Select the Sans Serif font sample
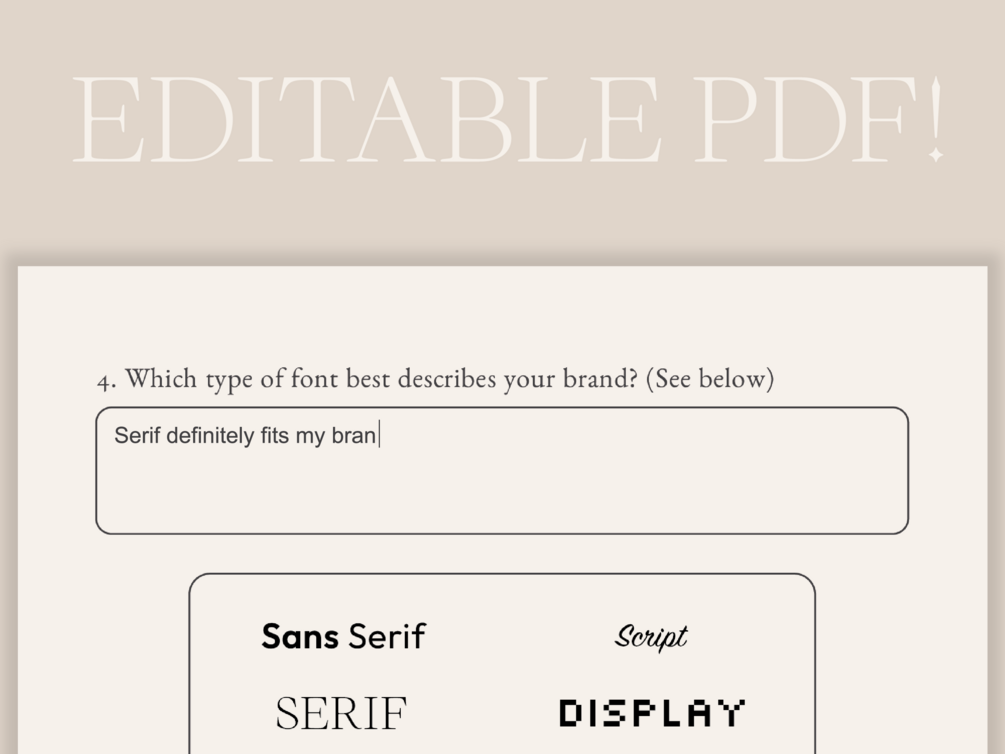The width and height of the screenshot is (1005, 754). click(x=343, y=636)
